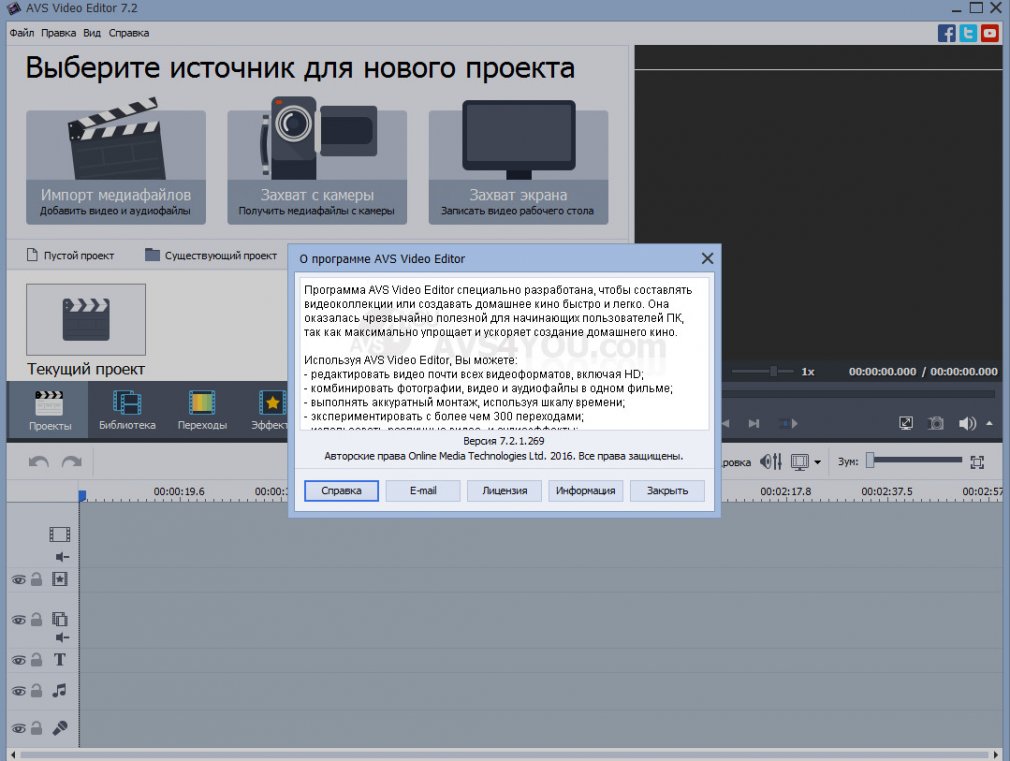Image resolution: width=1010 pixels, height=761 pixels.
Task: Click the 00:02:17.8 mark on the ruler
Action: point(785,492)
